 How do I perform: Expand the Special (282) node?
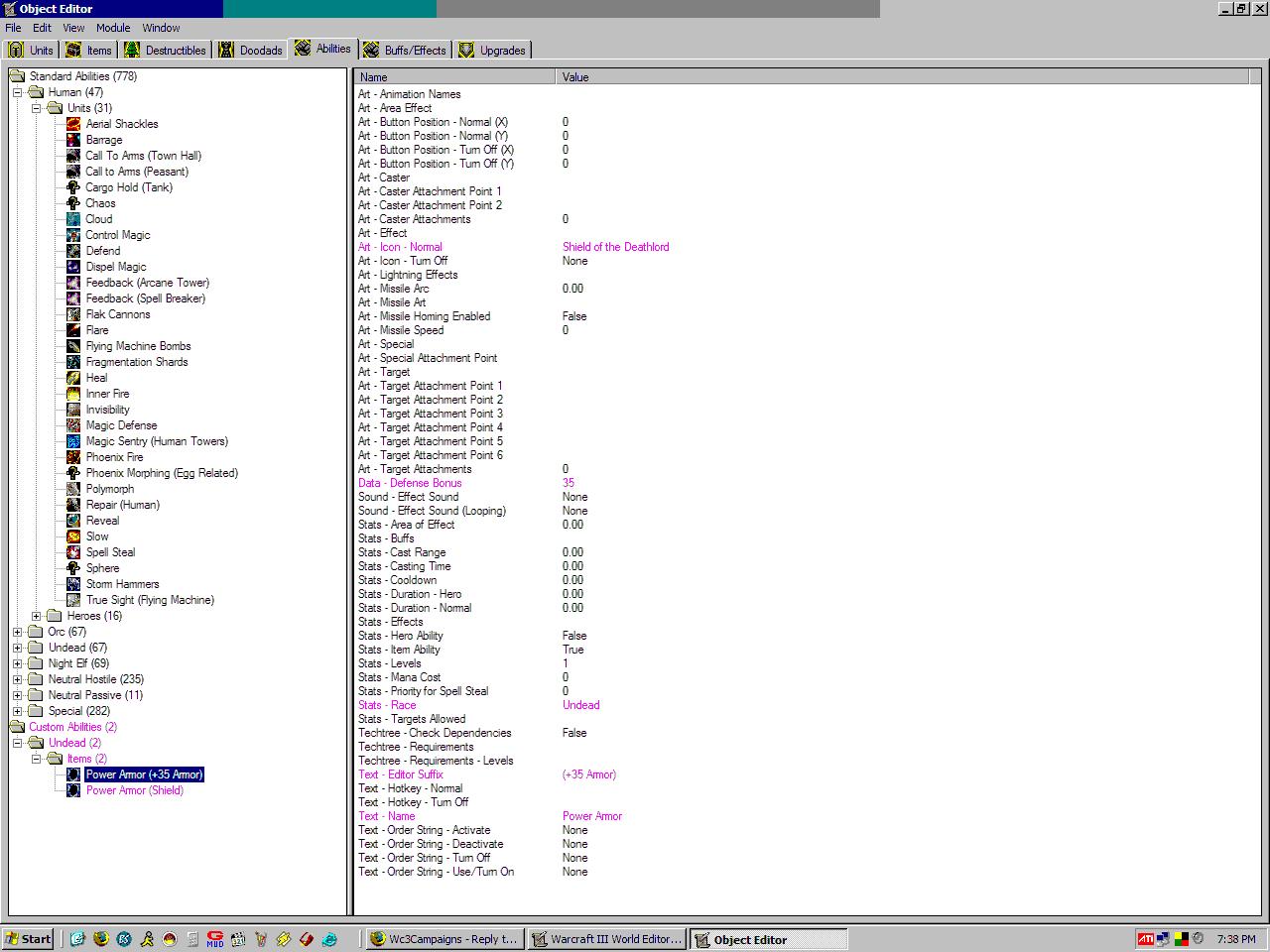[x=18, y=711]
